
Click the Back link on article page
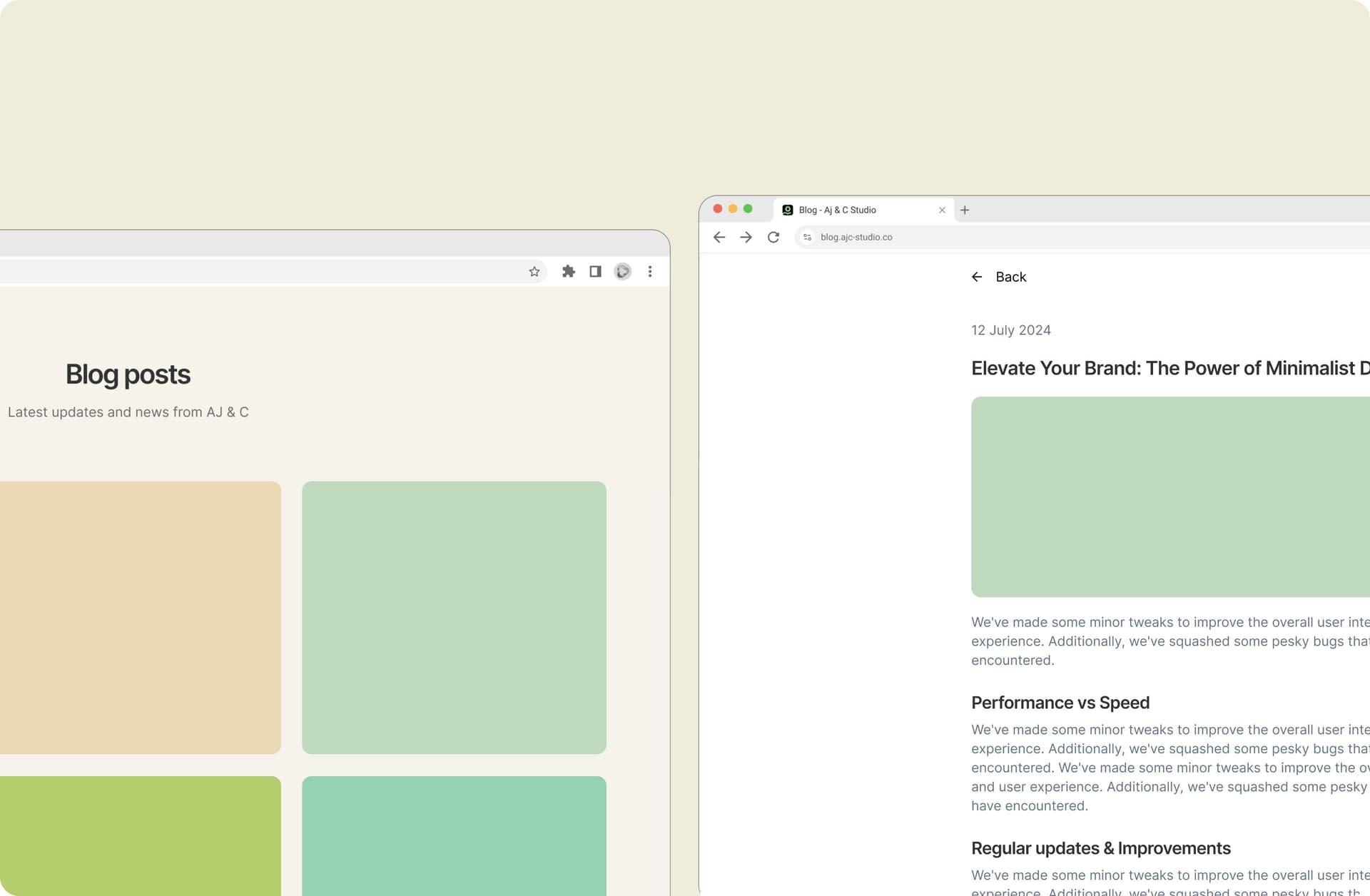coord(998,277)
